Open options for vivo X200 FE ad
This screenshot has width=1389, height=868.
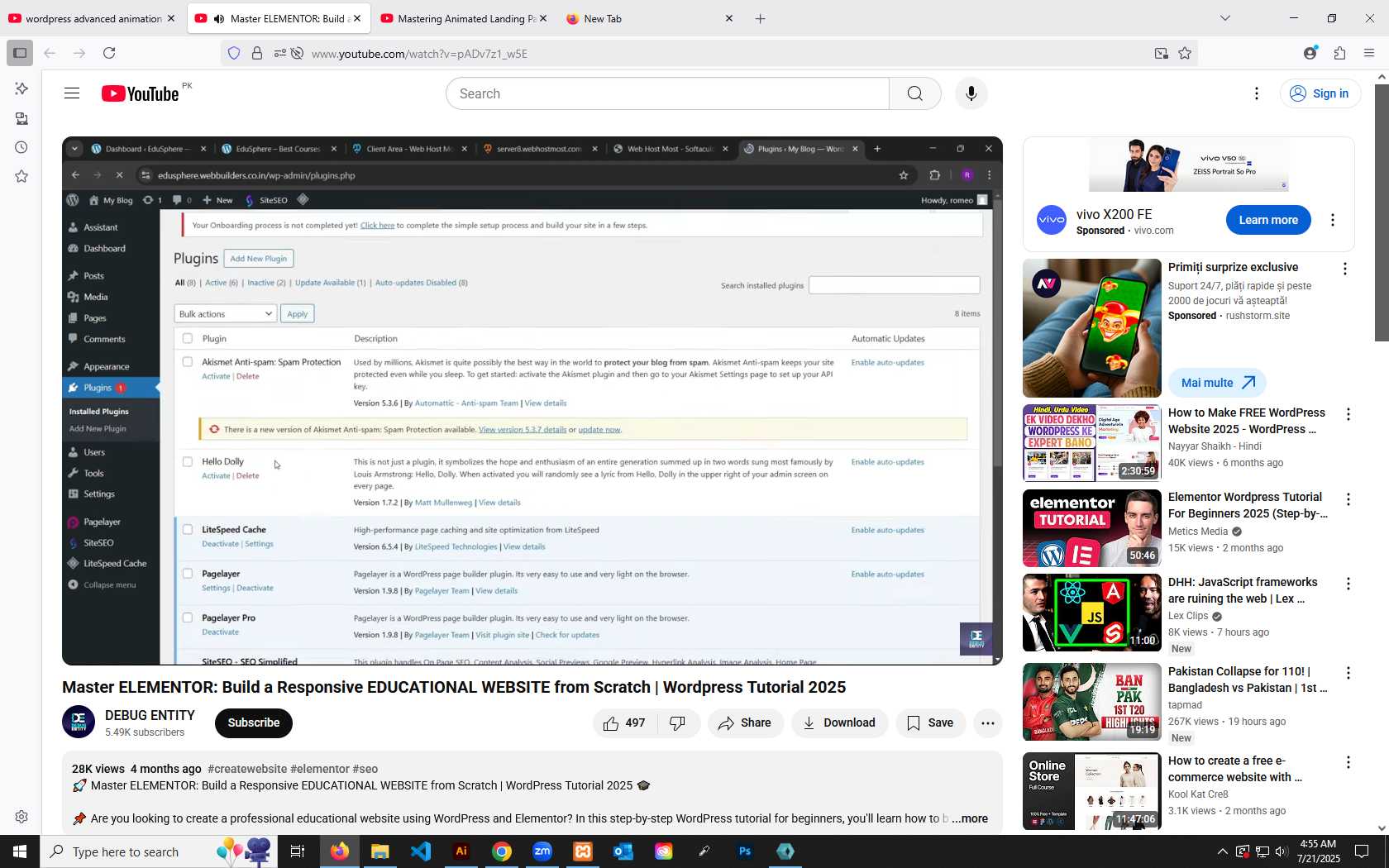1332,220
